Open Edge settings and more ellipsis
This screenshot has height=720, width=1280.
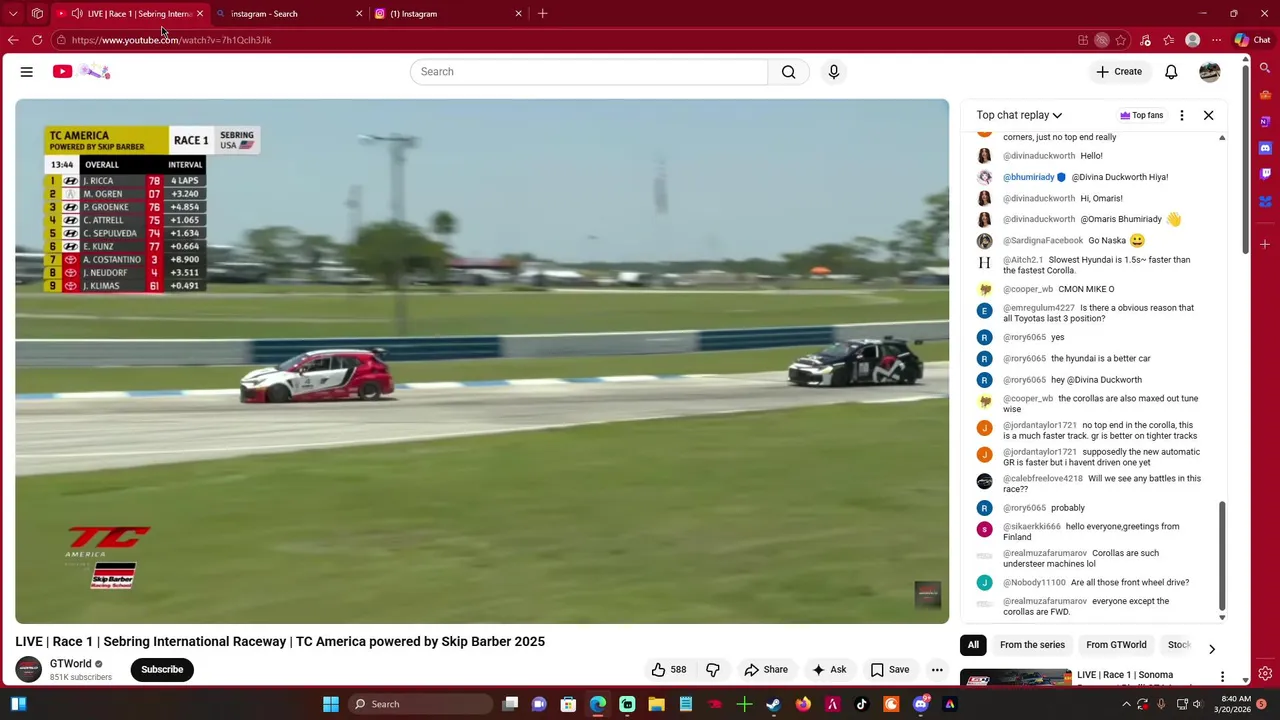pyautogui.click(x=1216, y=40)
